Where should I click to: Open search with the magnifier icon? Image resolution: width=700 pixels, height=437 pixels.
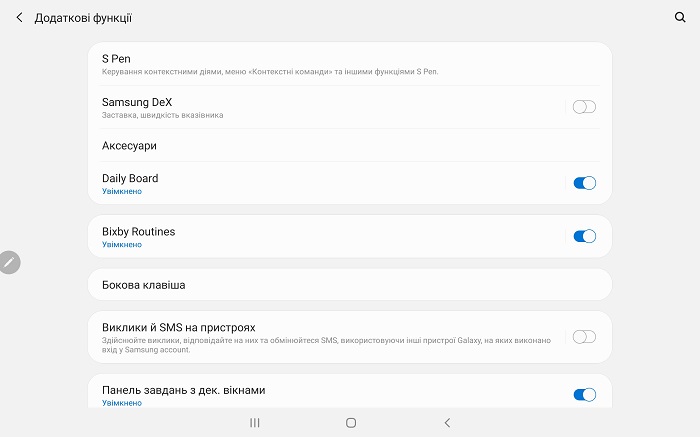point(681,18)
